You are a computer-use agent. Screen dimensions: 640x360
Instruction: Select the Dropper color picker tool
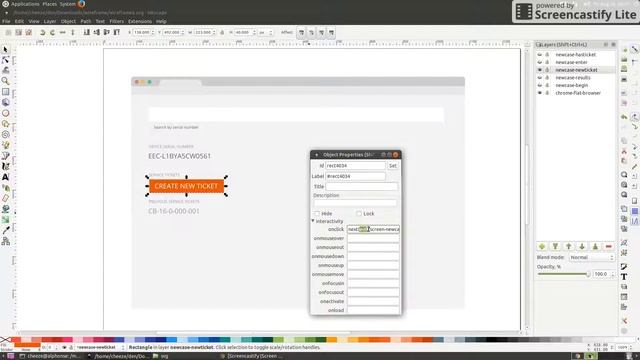pos(5,230)
